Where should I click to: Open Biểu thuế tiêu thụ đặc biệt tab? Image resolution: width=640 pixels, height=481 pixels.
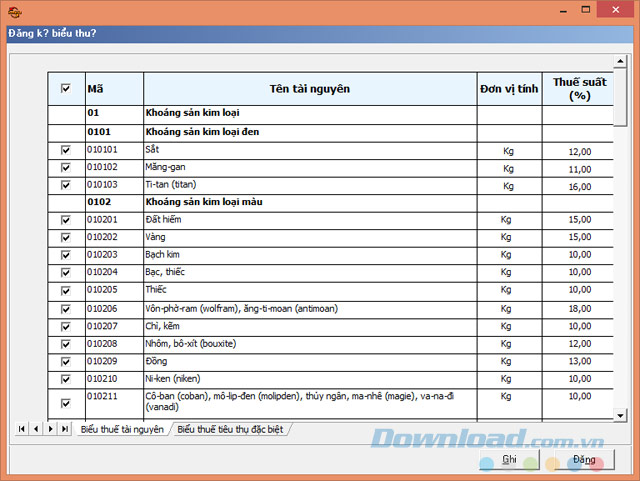click(231, 429)
